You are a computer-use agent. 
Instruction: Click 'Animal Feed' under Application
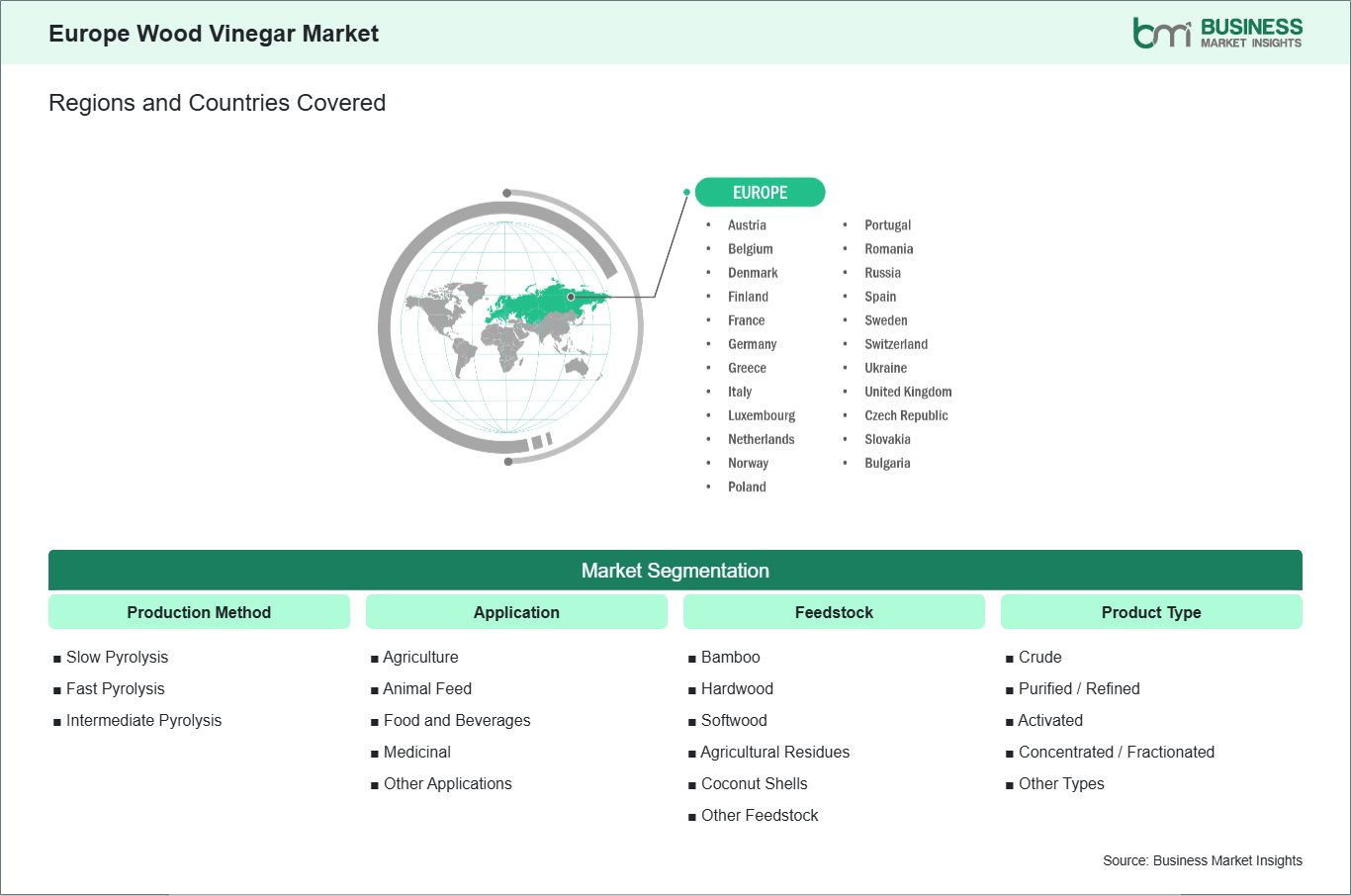(427, 689)
